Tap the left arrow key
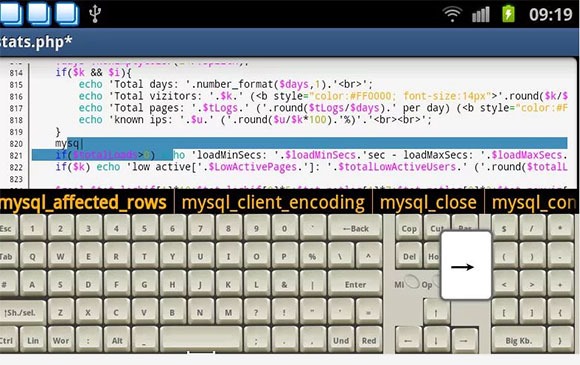The width and height of the screenshot is (580, 365). [x=408, y=340]
